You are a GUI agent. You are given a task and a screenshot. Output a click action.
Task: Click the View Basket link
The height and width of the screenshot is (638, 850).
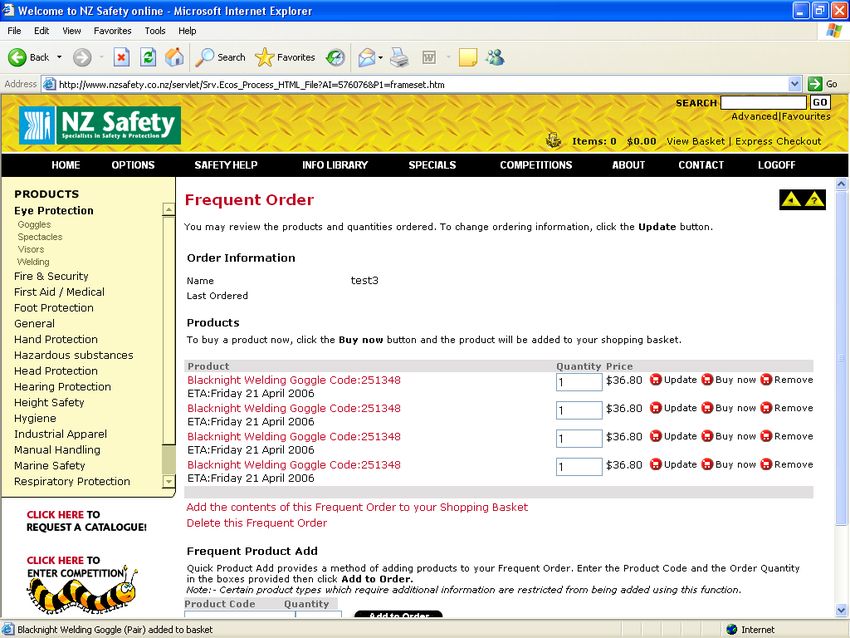[696, 141]
